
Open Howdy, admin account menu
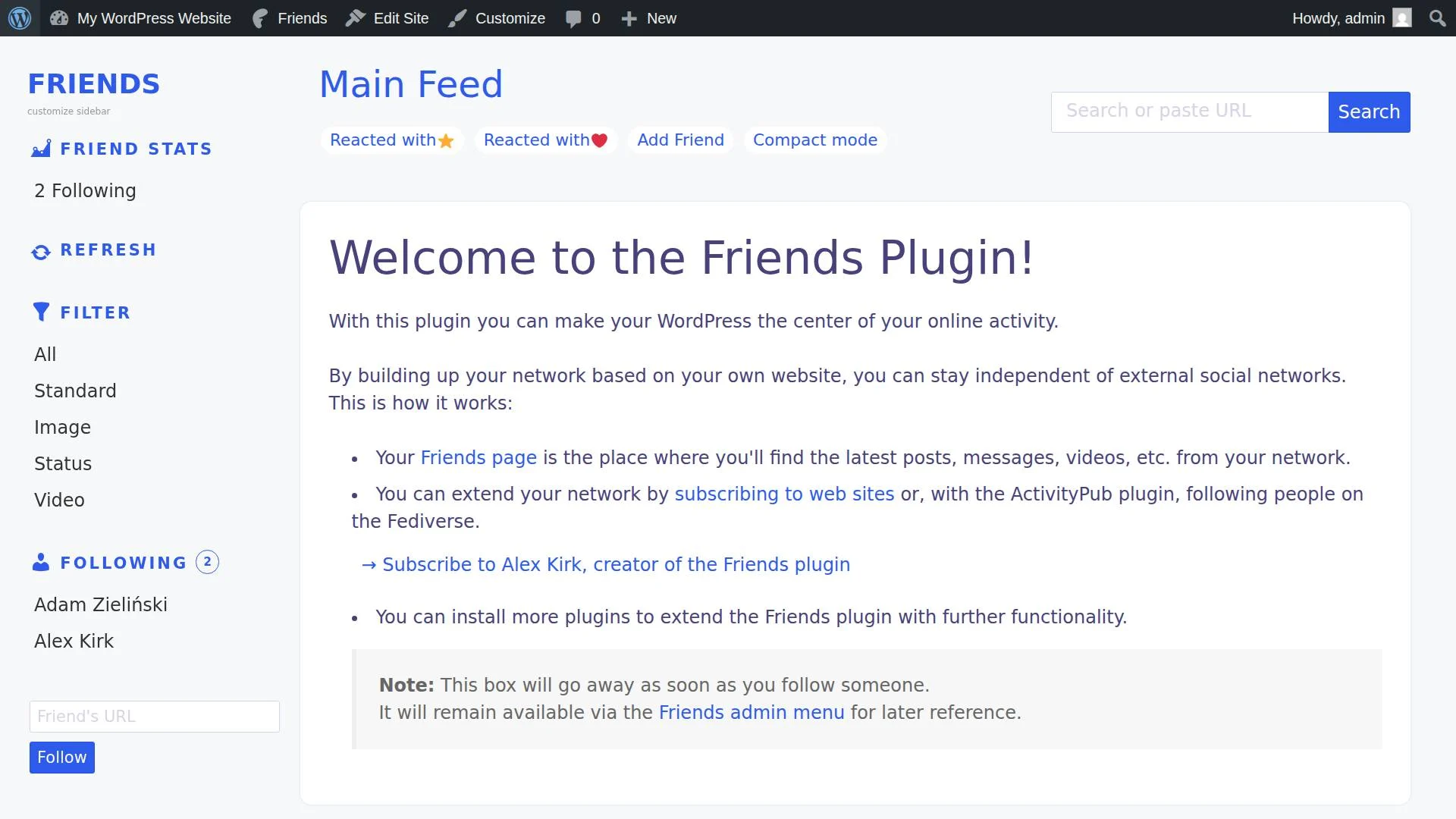point(1351,18)
